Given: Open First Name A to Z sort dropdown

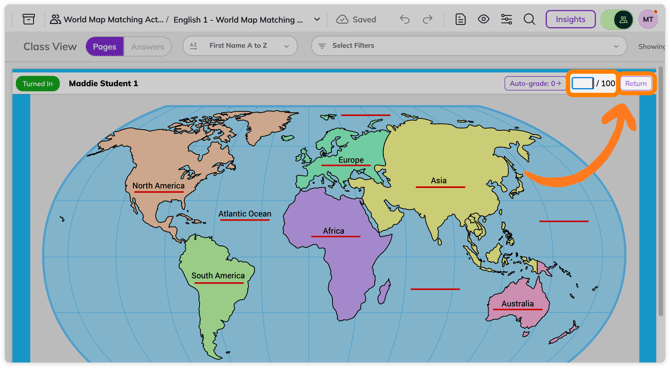Looking at the screenshot, I should tap(240, 46).
